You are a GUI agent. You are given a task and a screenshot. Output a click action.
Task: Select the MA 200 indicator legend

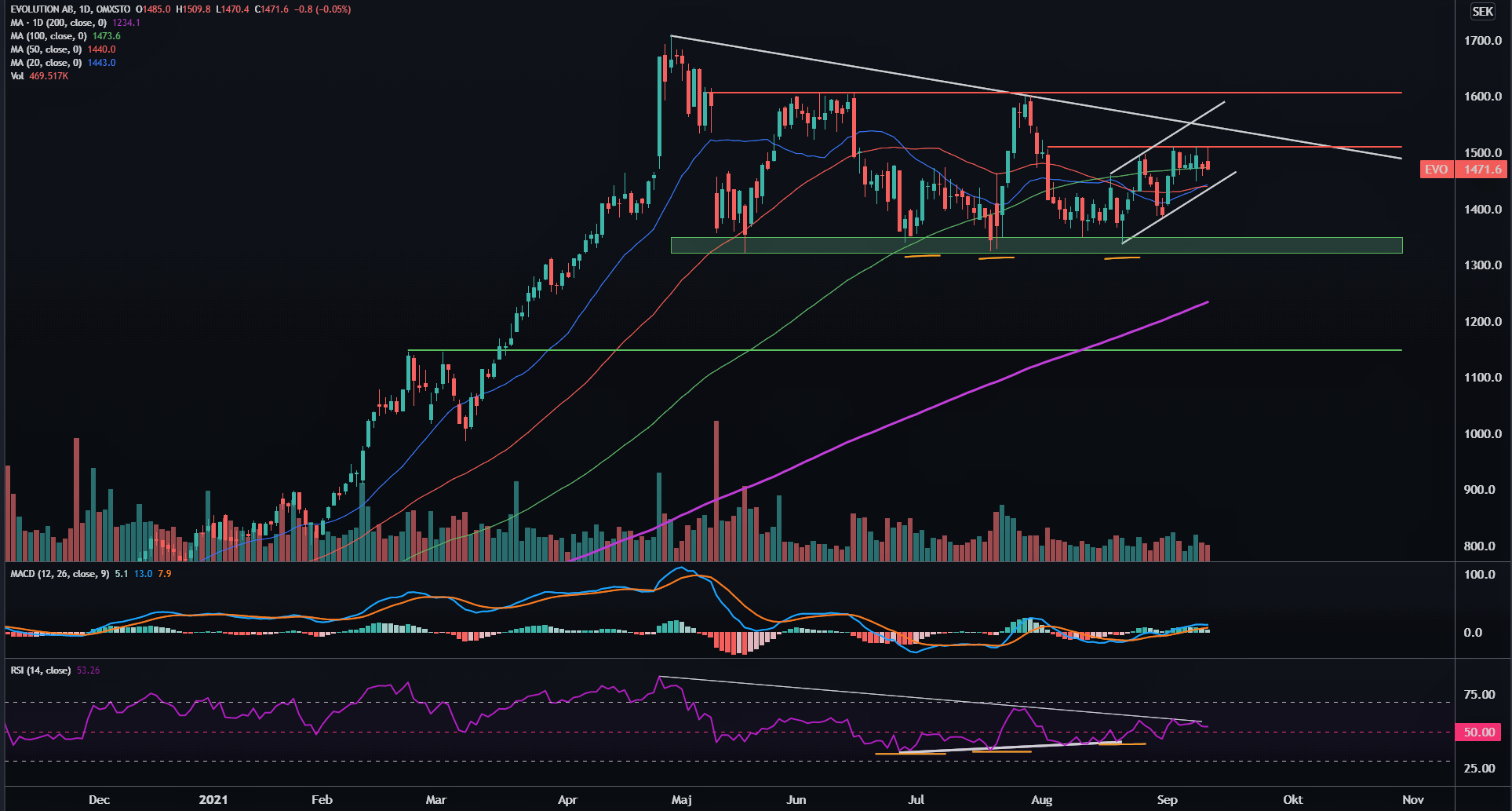[59, 23]
